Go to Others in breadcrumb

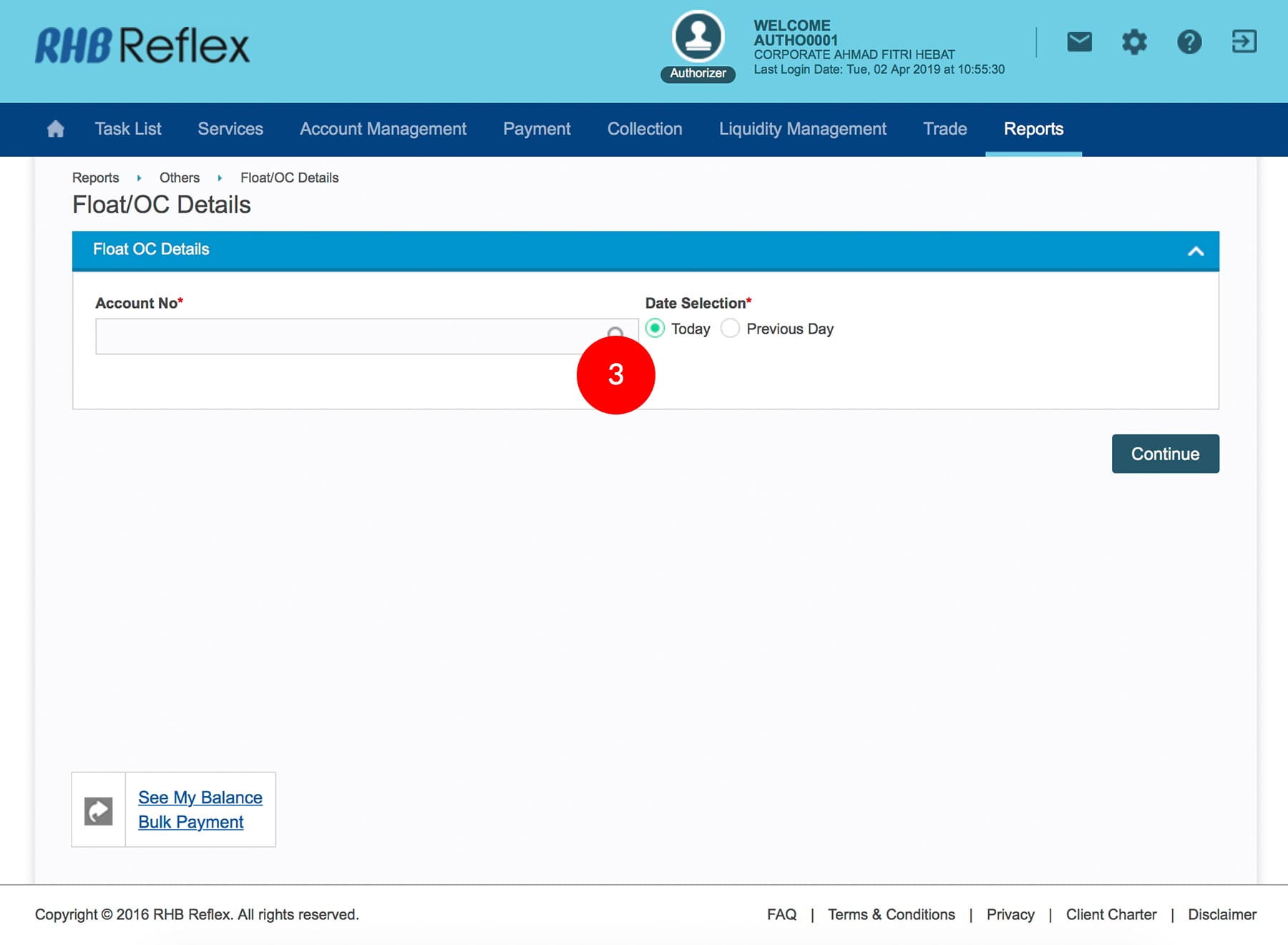coord(179,178)
